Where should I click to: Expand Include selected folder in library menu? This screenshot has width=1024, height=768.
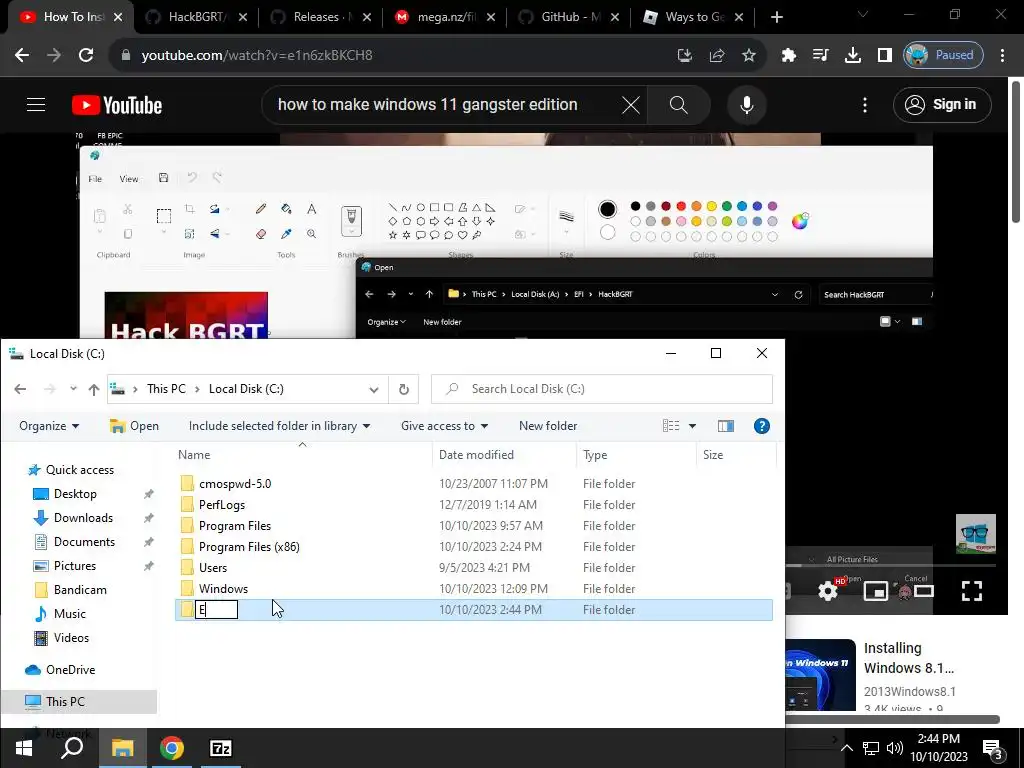pyautogui.click(x=280, y=426)
